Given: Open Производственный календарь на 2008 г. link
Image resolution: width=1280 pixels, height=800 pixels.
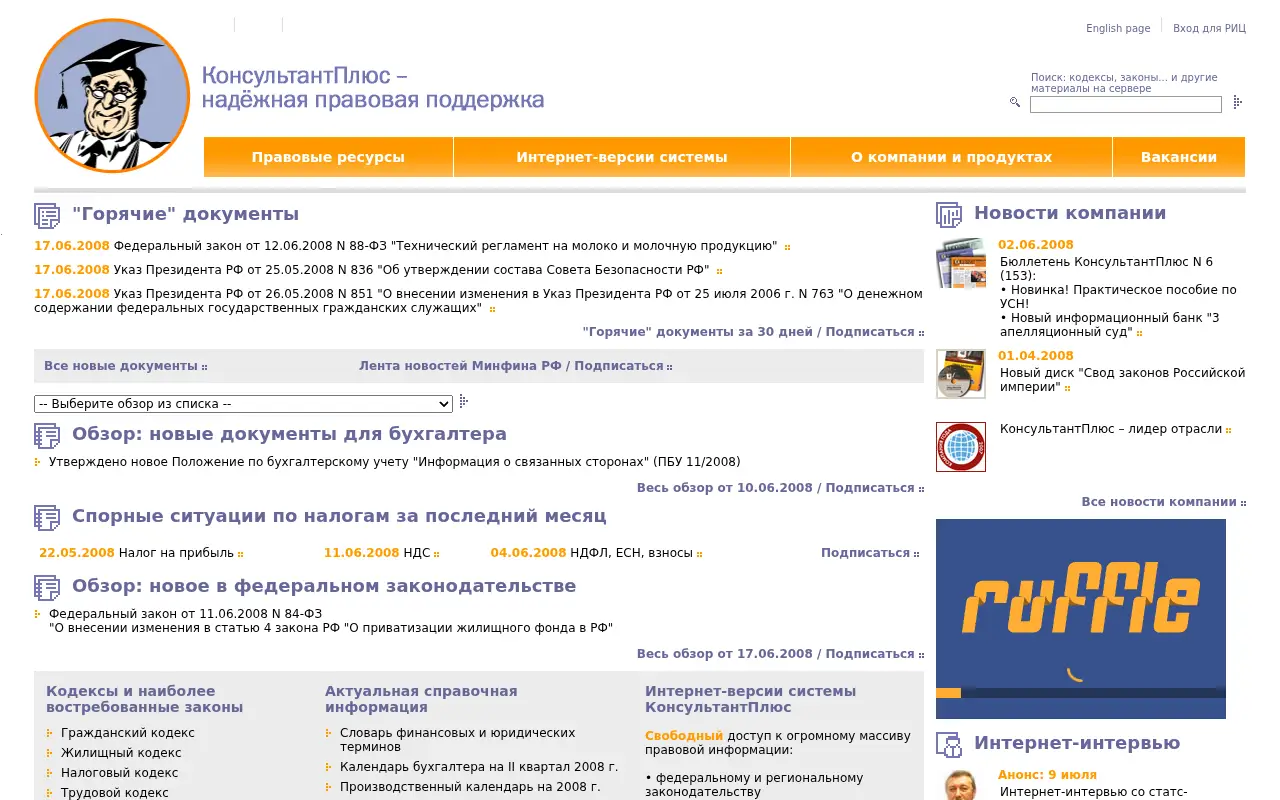Looking at the screenshot, I should coord(470,787).
